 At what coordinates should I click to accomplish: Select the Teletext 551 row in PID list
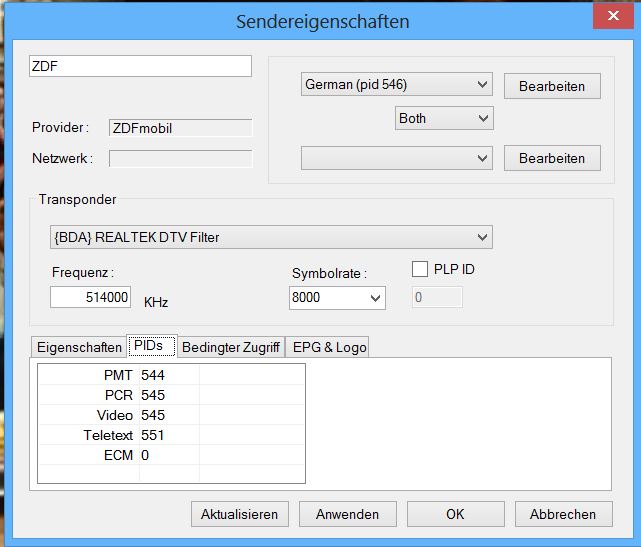pyautogui.click(x=150, y=435)
